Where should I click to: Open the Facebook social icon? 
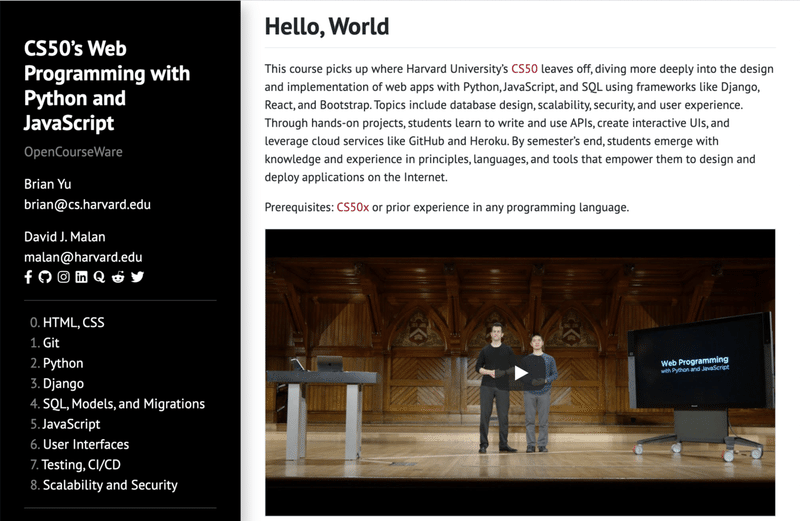coord(28,277)
